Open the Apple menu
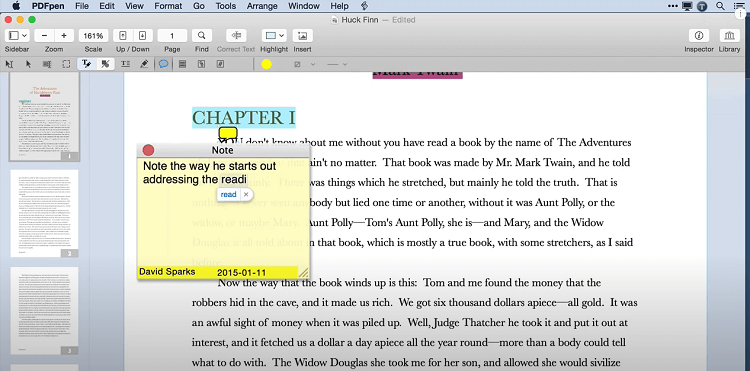This screenshot has width=750, height=371. point(16,6)
